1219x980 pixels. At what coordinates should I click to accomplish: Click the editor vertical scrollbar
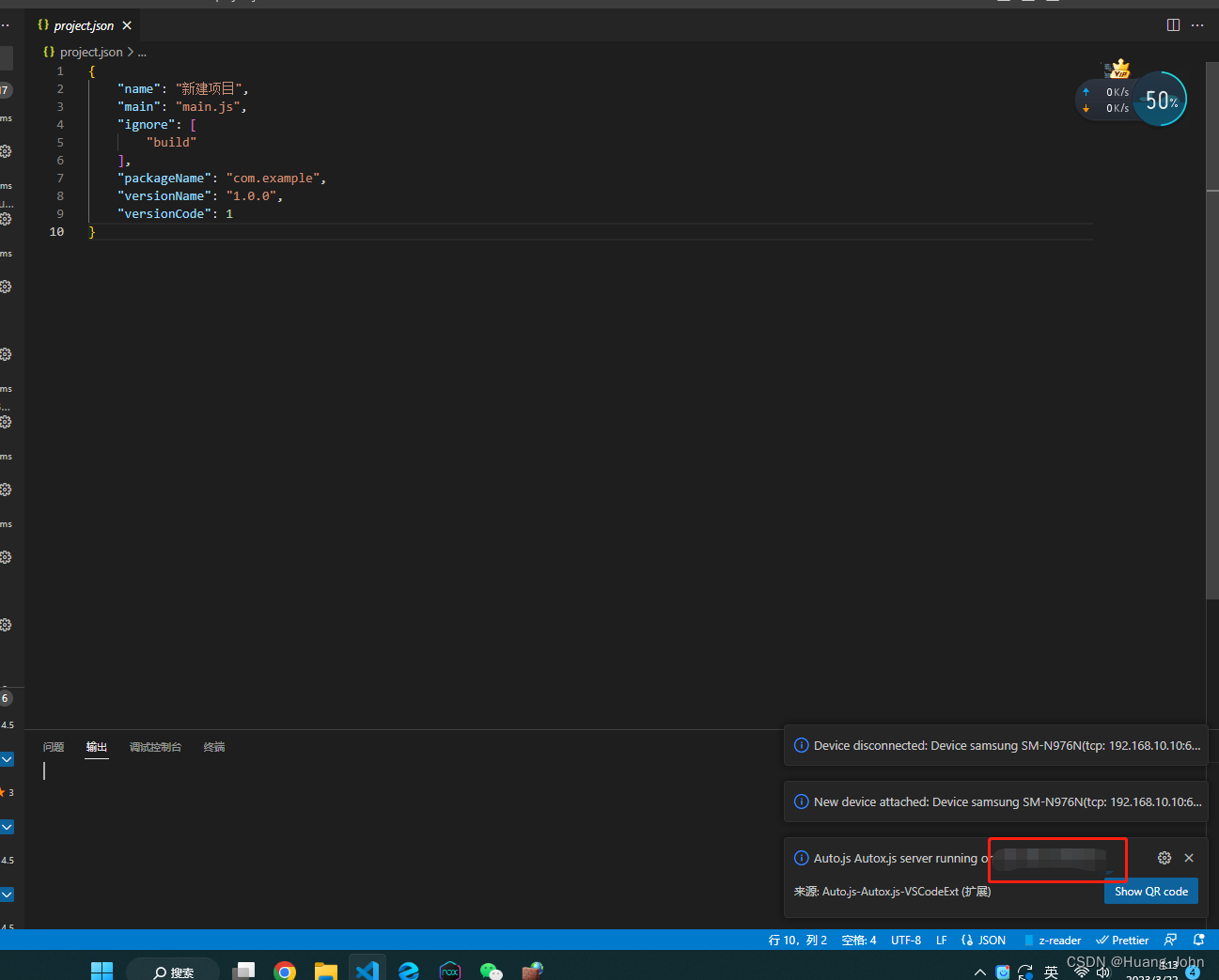coord(1212,331)
